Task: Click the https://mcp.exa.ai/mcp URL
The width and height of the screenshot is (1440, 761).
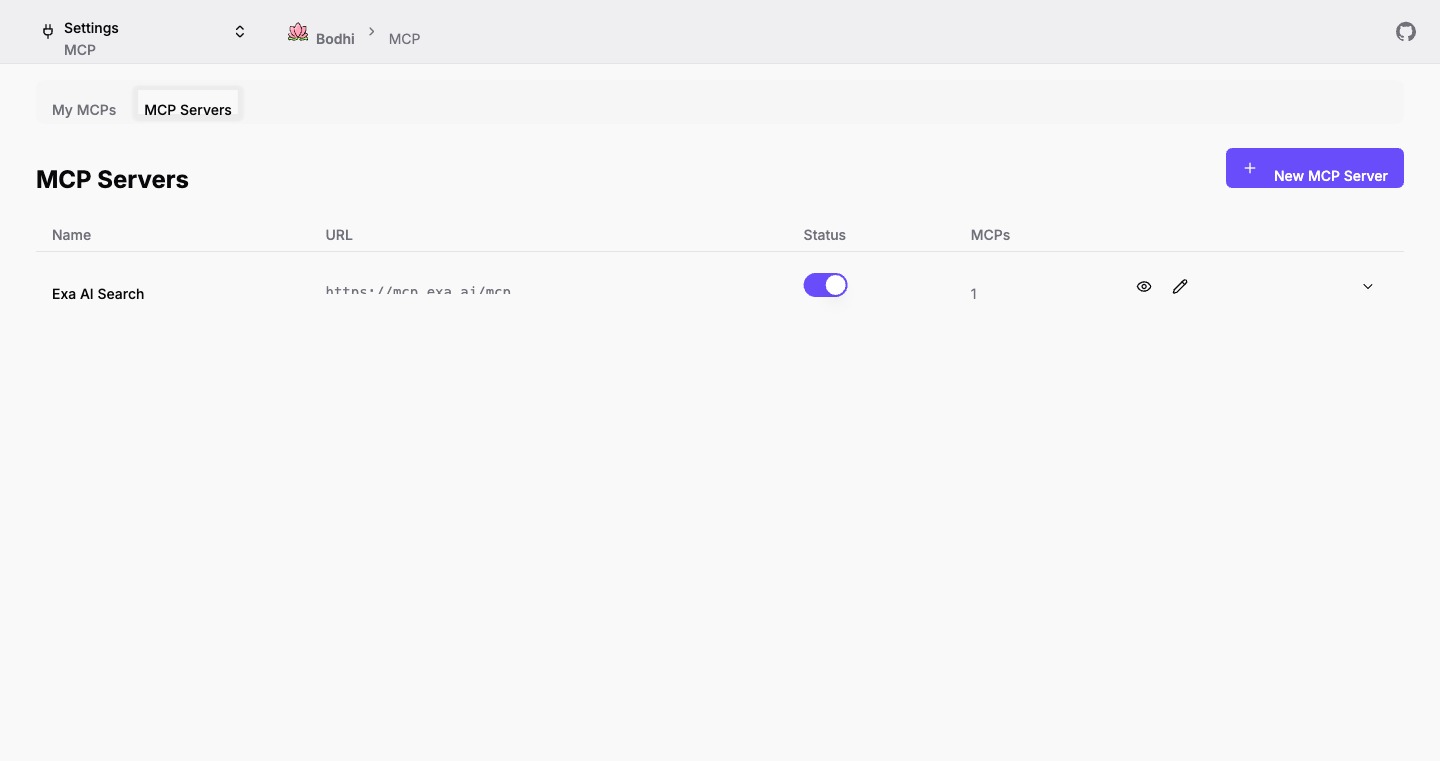Action: coord(418,291)
